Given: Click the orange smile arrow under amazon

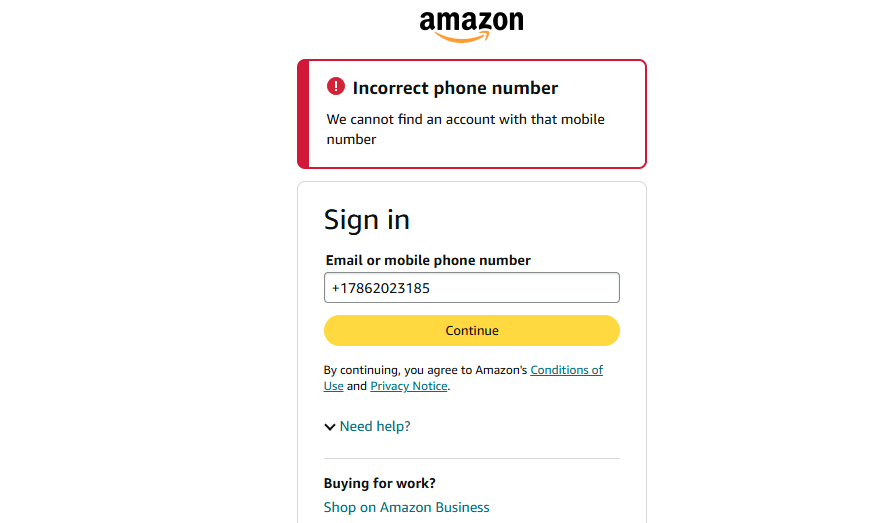Looking at the screenshot, I should pyautogui.click(x=463, y=39).
